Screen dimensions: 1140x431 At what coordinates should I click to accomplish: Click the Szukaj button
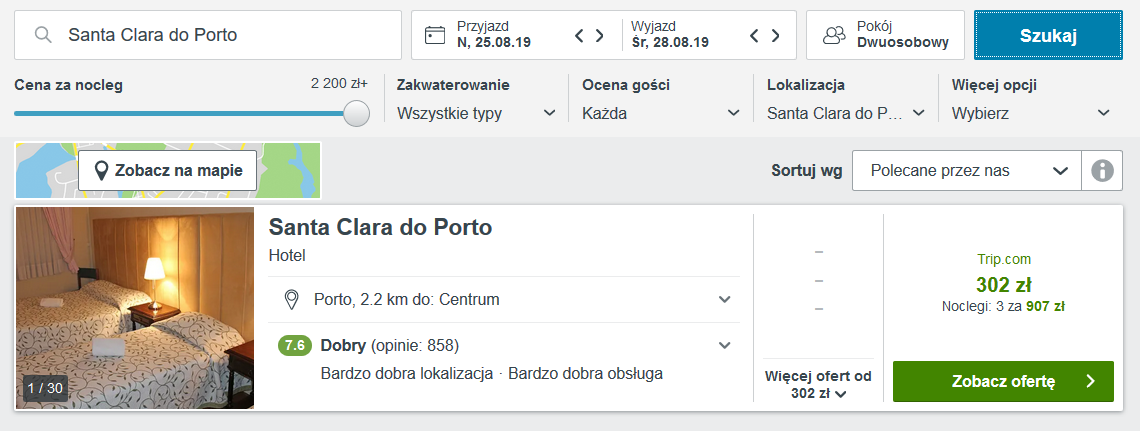pos(1048,35)
